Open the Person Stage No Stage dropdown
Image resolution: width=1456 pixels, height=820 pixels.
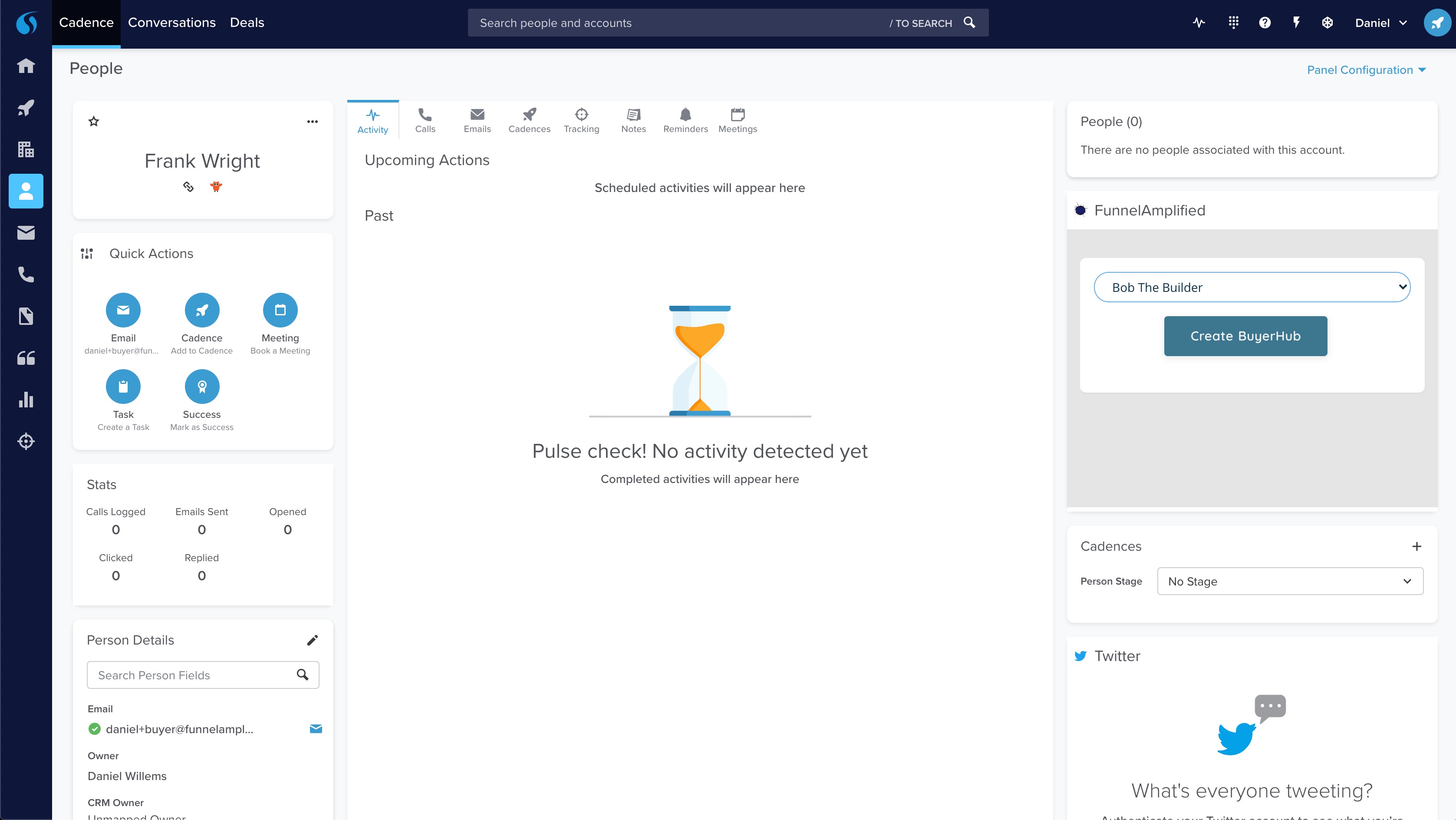coord(1289,582)
